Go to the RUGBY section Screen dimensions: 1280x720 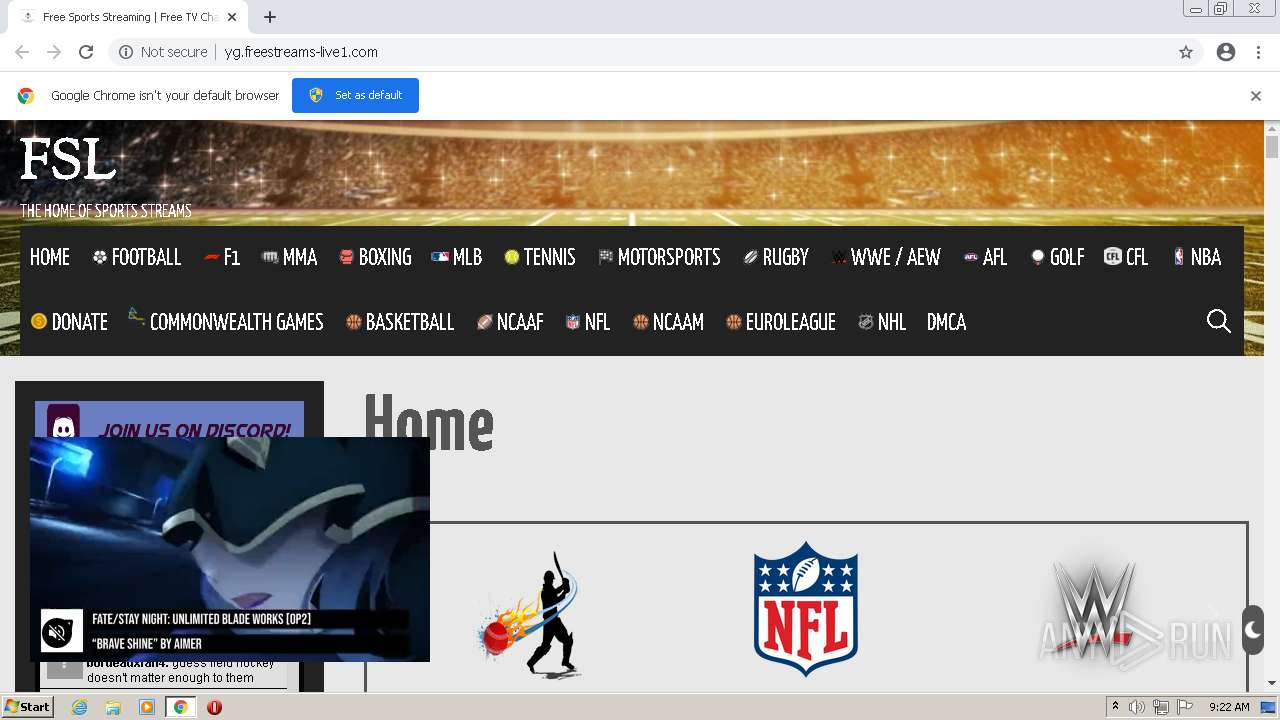pos(776,257)
